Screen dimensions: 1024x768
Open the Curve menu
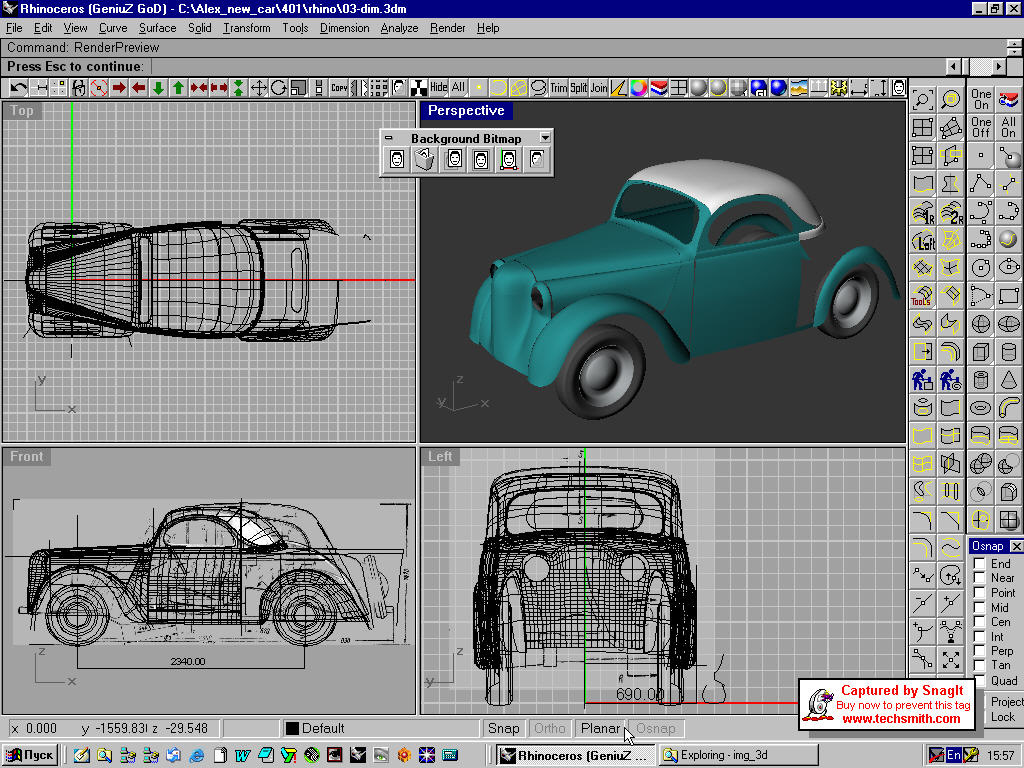(x=113, y=28)
